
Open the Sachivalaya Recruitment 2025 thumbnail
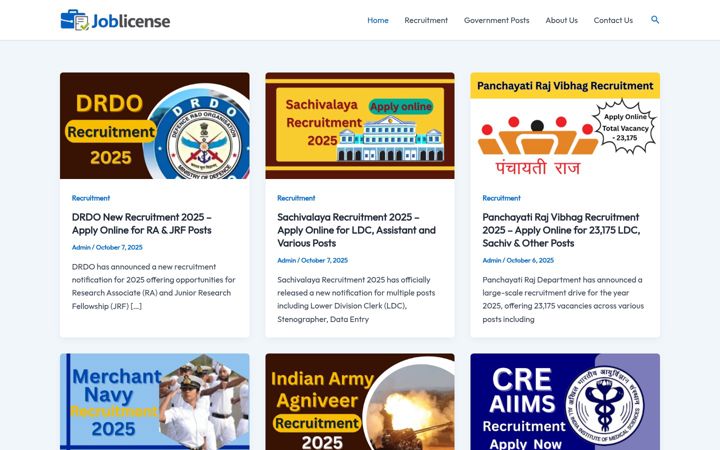[360, 125]
